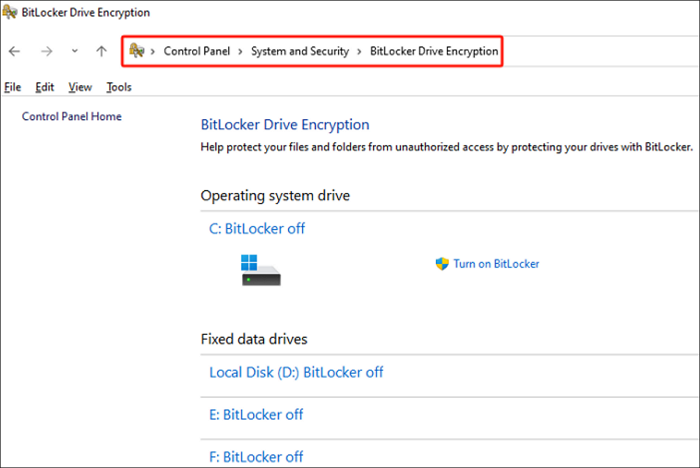Expand E: BitLocker off section
Image resolution: width=700 pixels, height=468 pixels.
click(x=256, y=415)
